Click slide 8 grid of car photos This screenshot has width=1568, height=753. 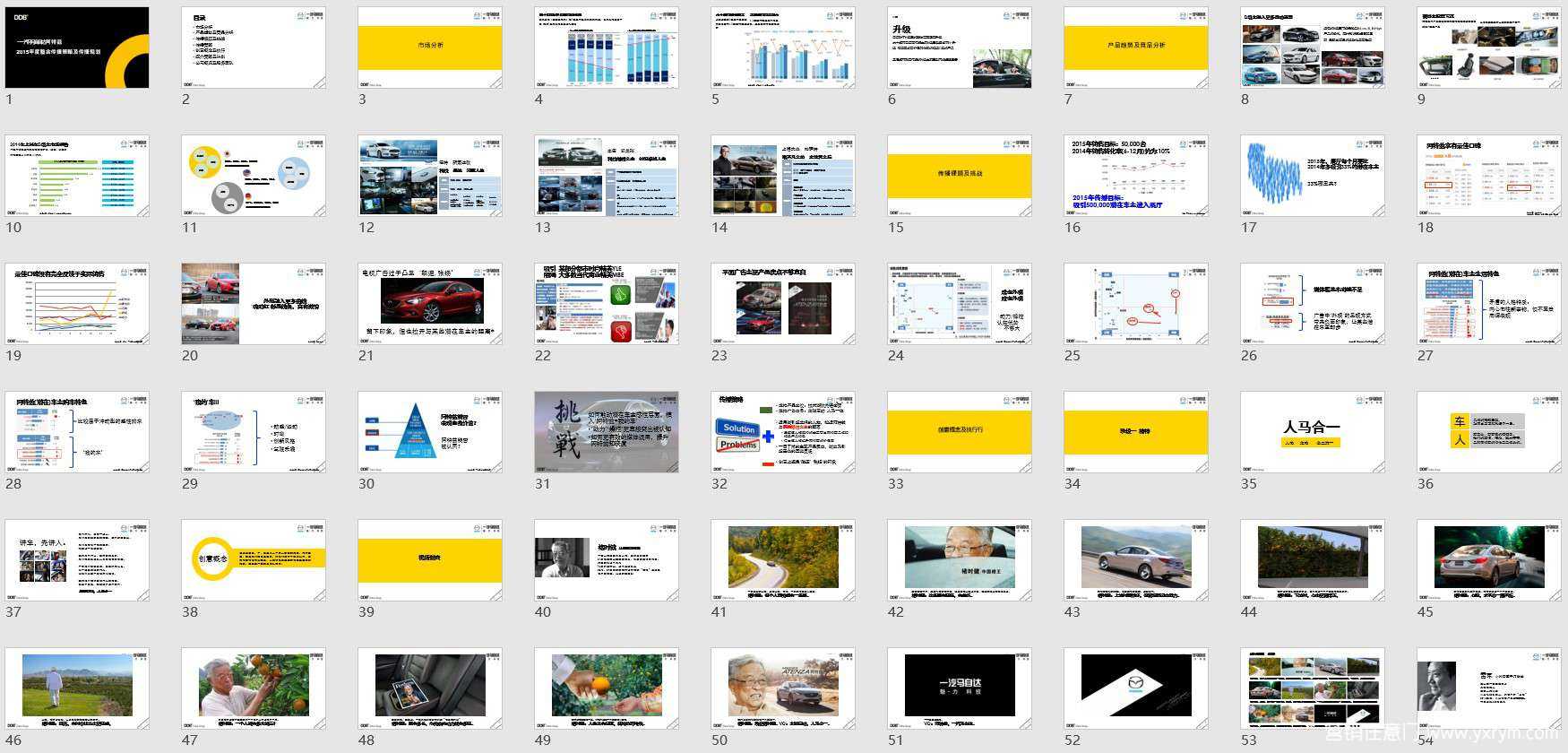(1313, 48)
